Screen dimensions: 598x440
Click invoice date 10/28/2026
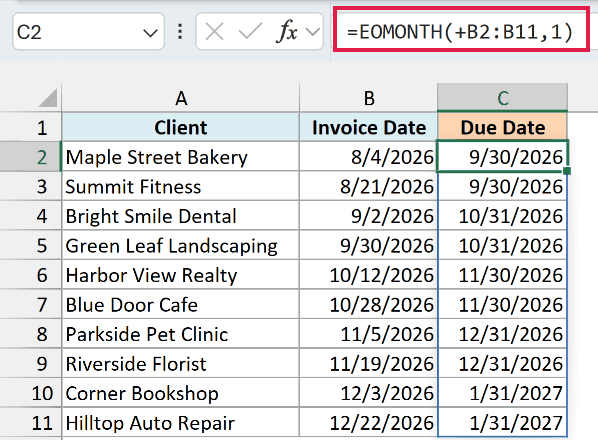click(x=369, y=304)
